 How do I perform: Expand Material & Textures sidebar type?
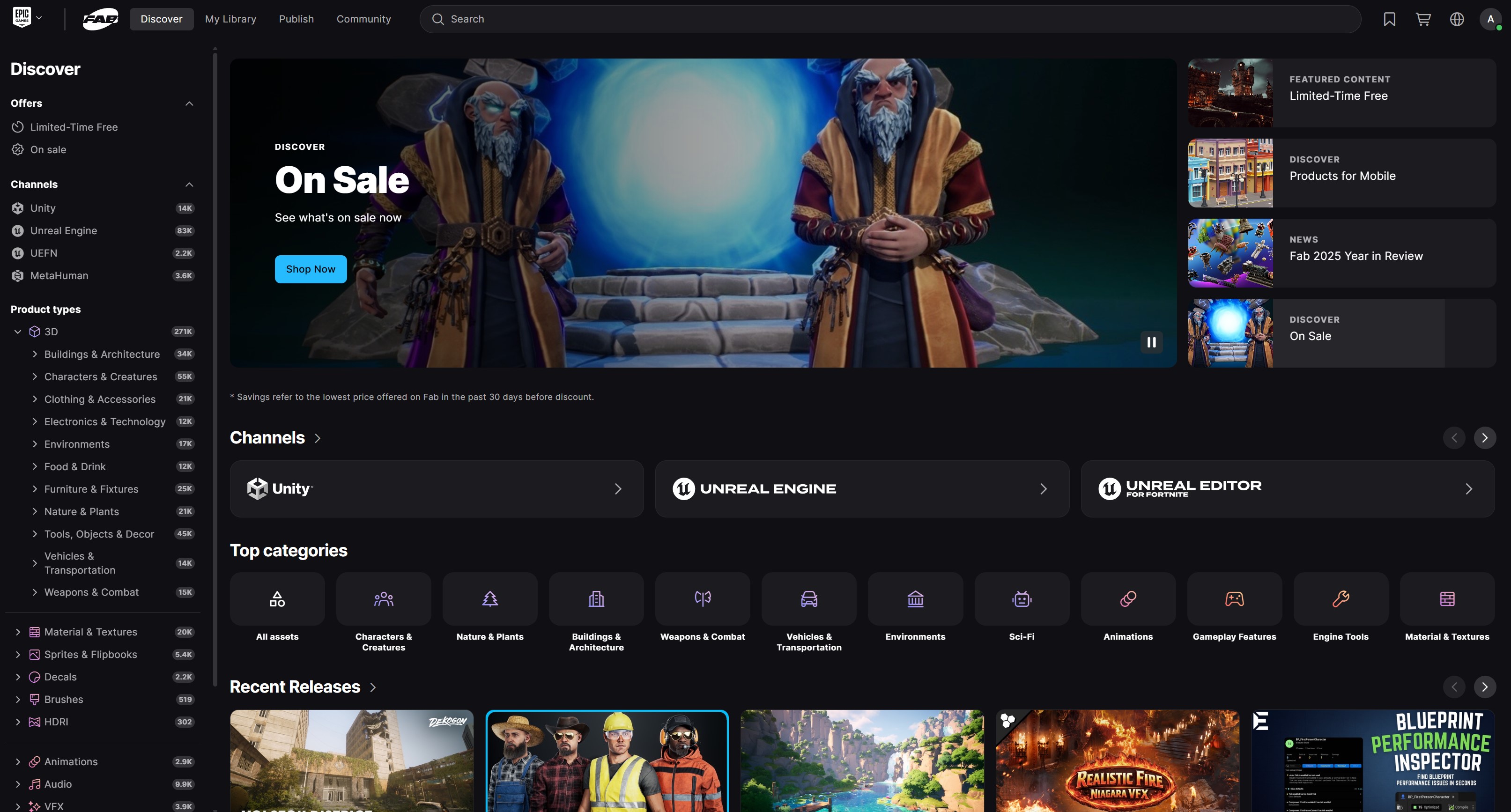pyautogui.click(x=18, y=632)
